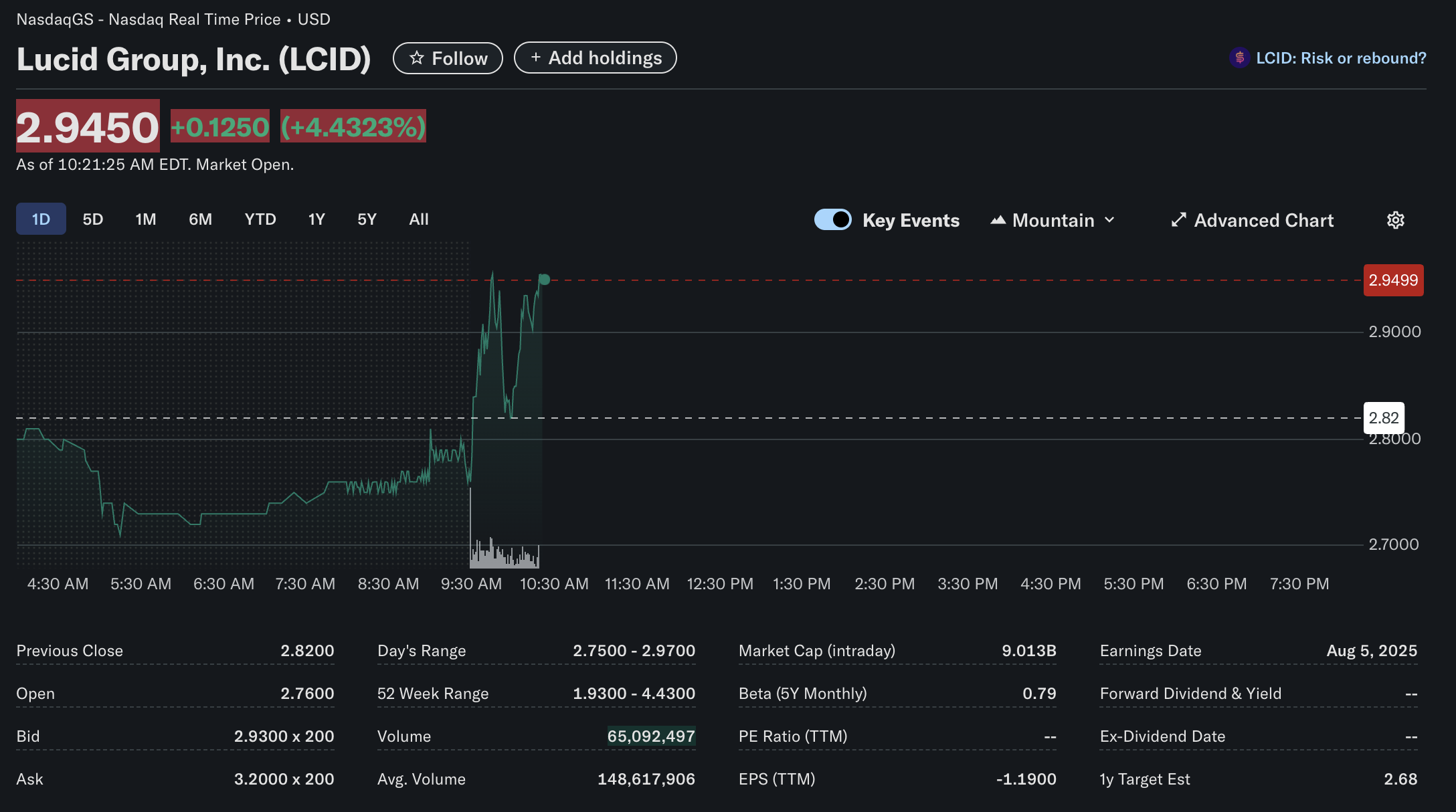The height and width of the screenshot is (812, 1456).
Task: Click the 4:30 AM axis label
Action: 58,584
